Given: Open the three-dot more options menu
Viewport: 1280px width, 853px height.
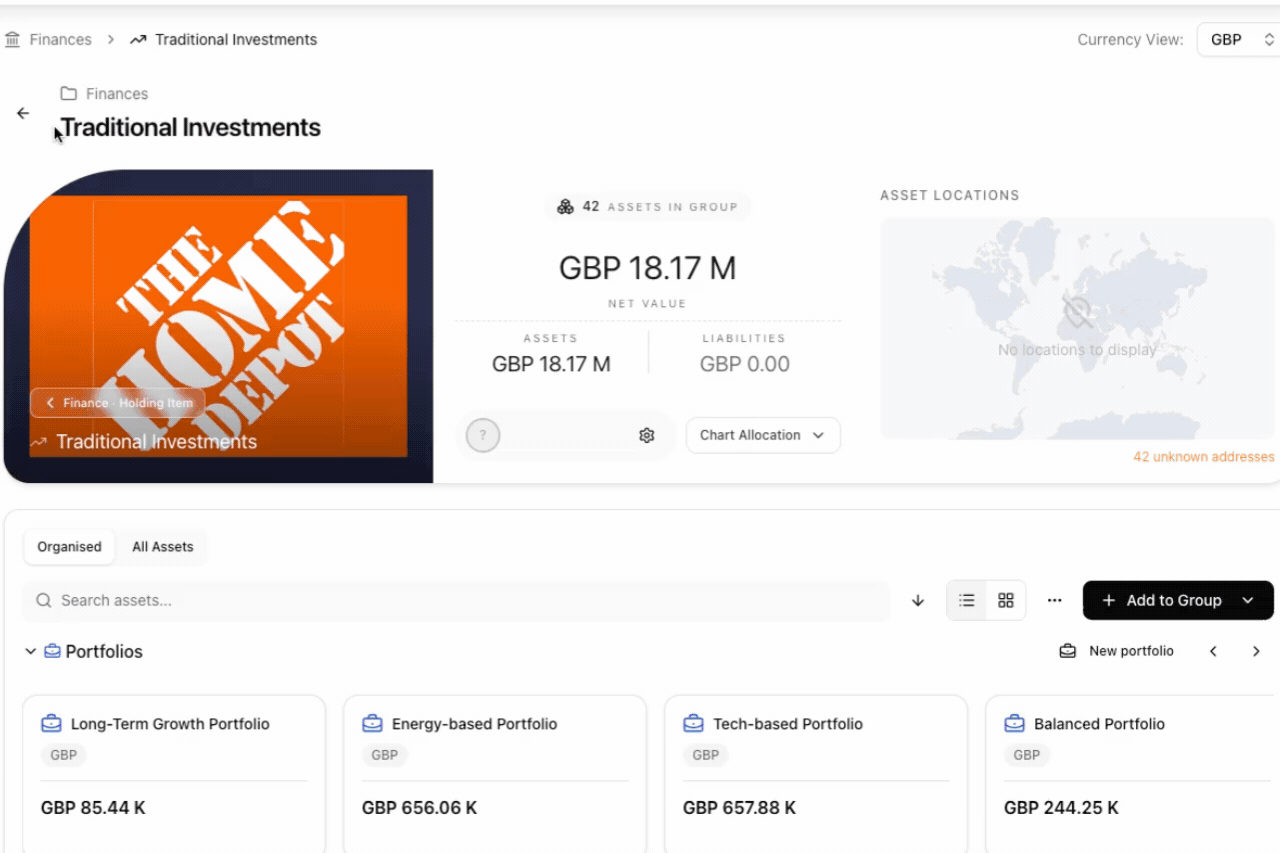Looking at the screenshot, I should (x=1054, y=601).
